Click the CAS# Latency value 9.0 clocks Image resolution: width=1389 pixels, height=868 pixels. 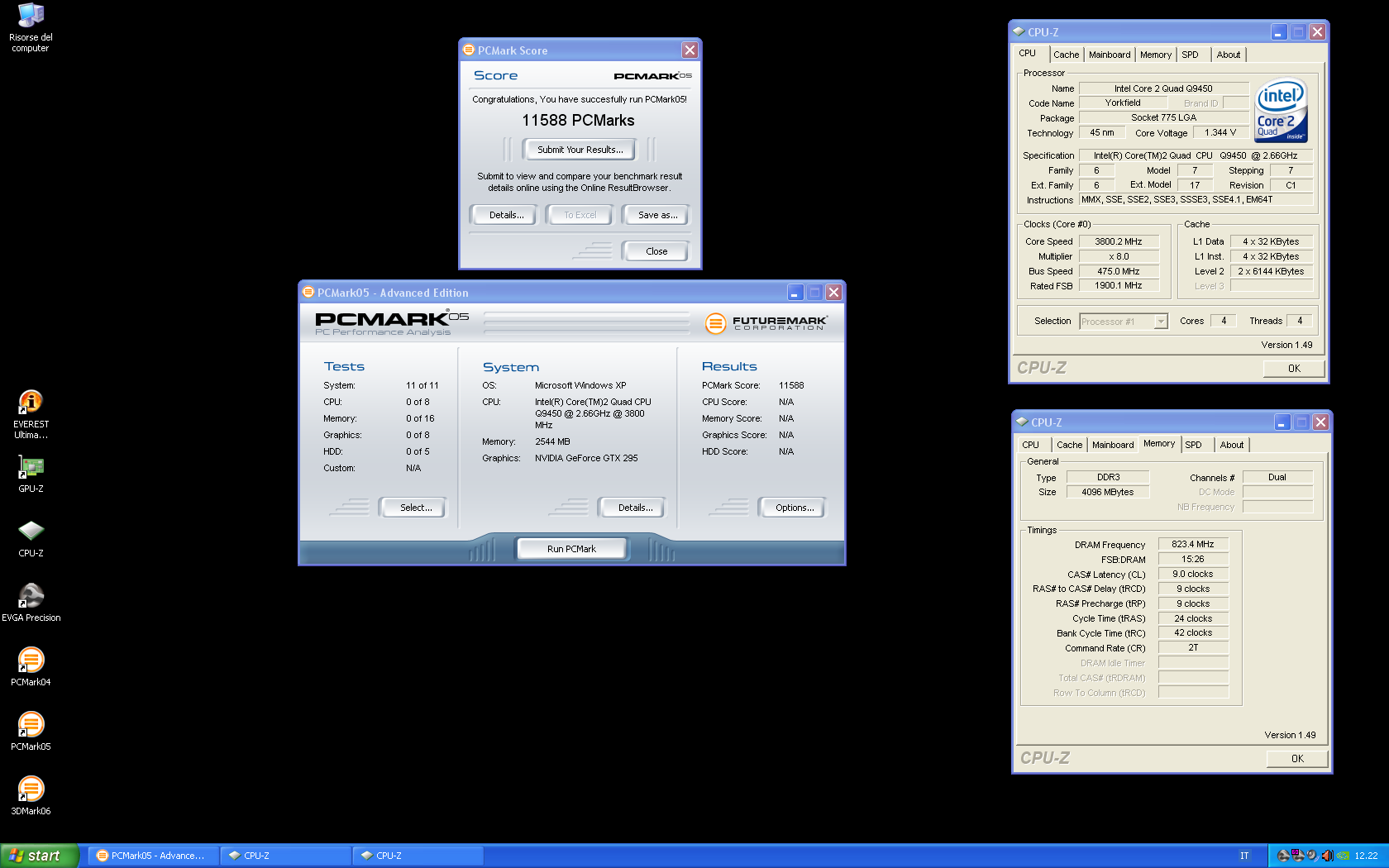pyautogui.click(x=1192, y=574)
